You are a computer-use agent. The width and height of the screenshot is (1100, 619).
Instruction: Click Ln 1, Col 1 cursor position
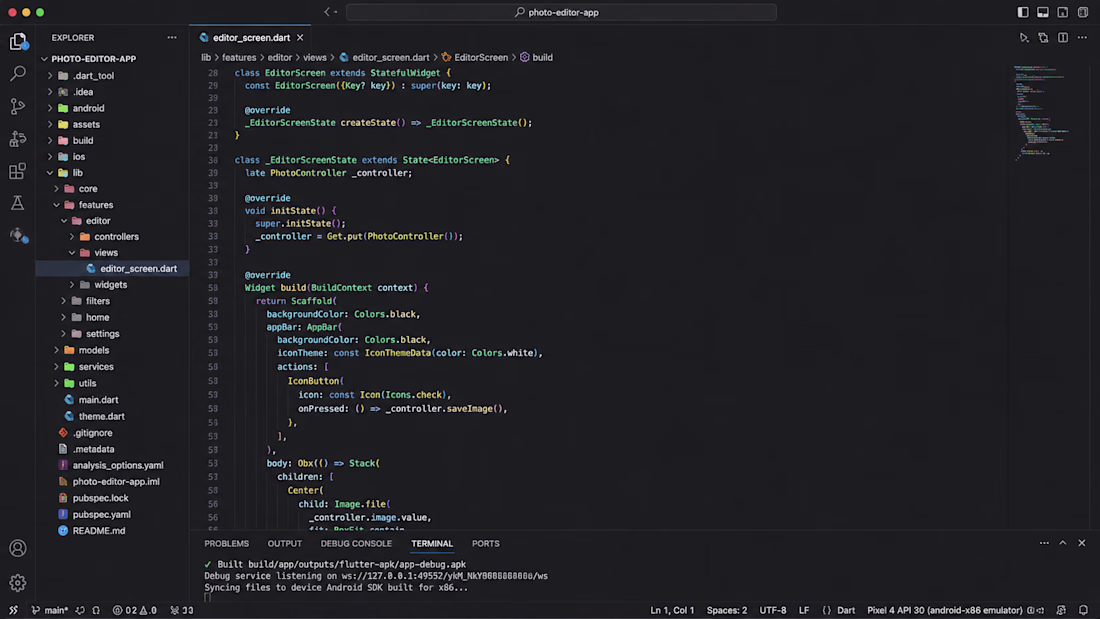coord(672,611)
